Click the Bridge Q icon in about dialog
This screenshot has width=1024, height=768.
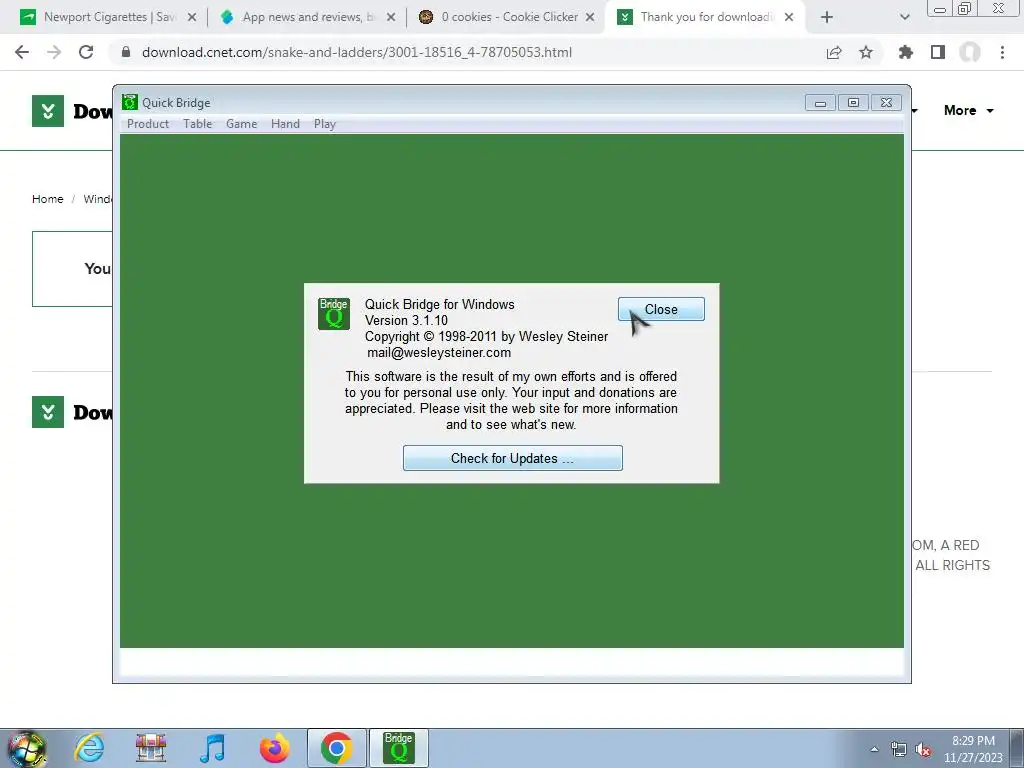(334, 314)
